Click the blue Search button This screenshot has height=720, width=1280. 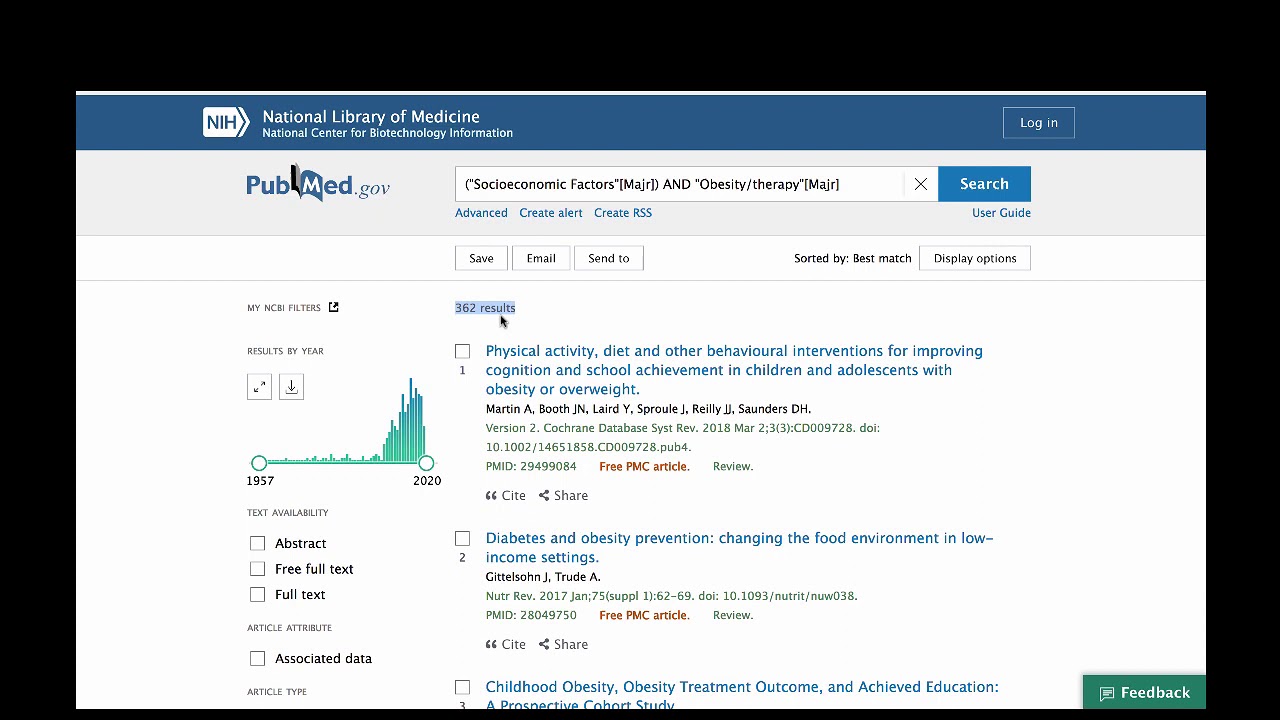[x=984, y=184]
